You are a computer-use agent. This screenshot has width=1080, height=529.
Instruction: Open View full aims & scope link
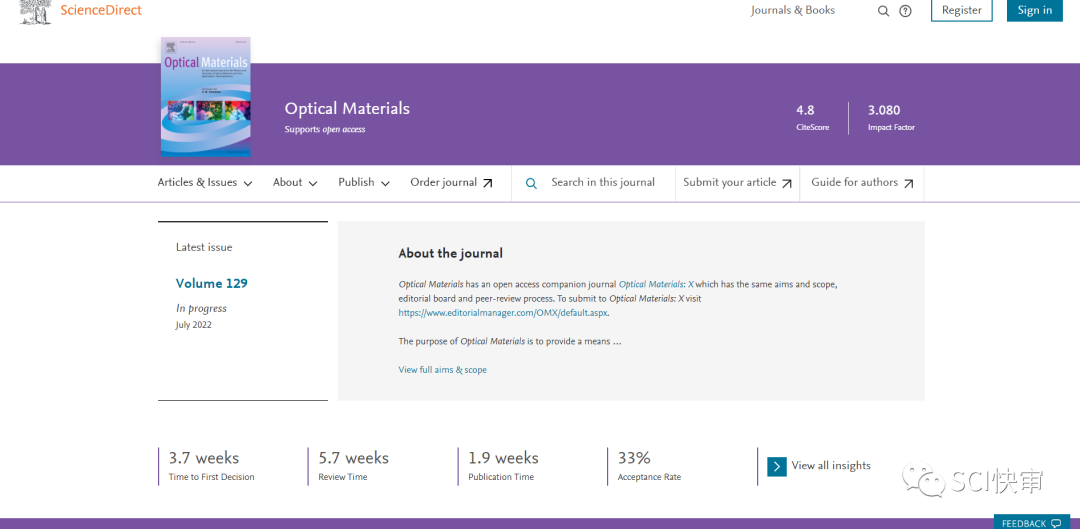[x=442, y=370]
